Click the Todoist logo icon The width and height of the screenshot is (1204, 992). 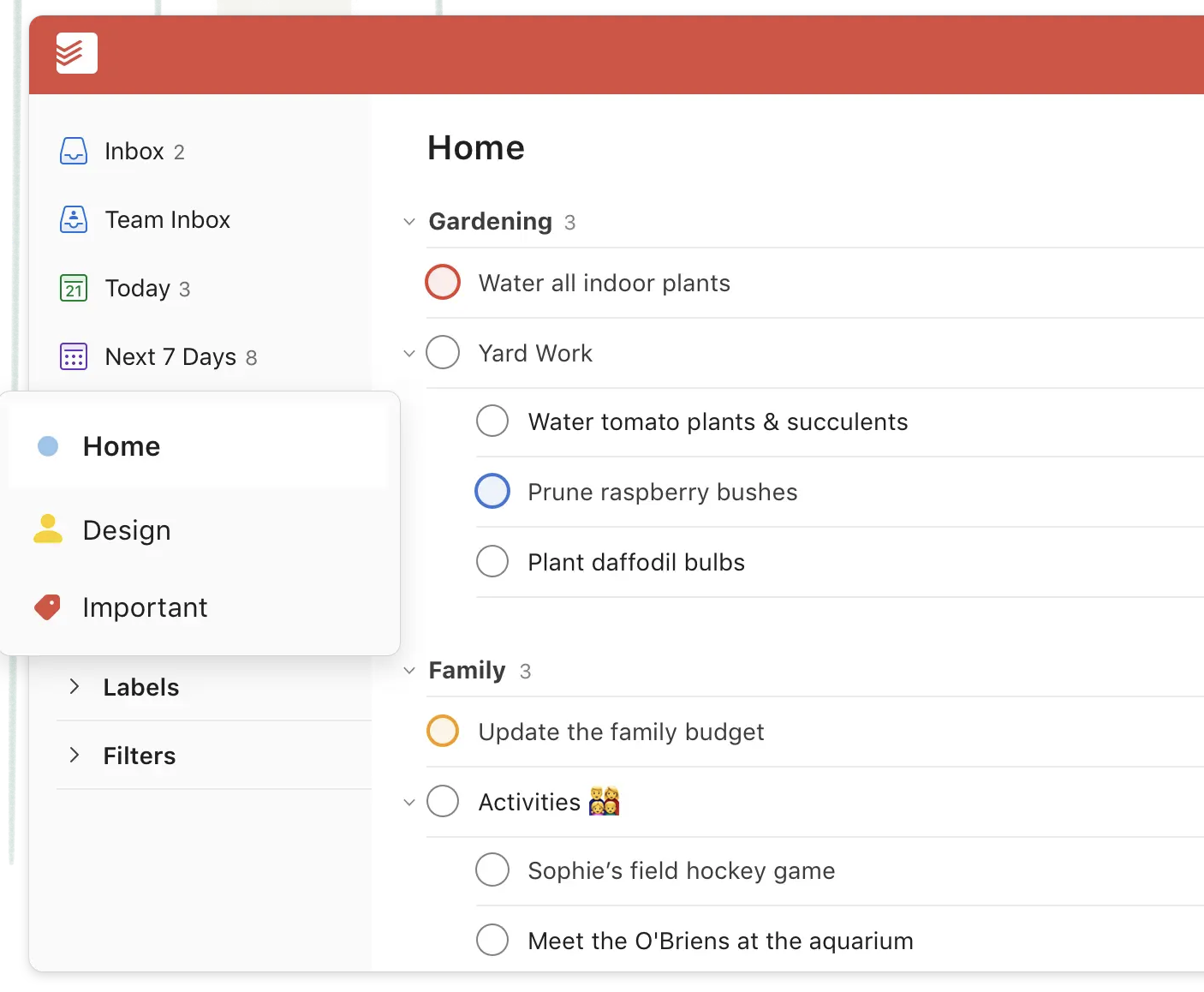[76, 53]
